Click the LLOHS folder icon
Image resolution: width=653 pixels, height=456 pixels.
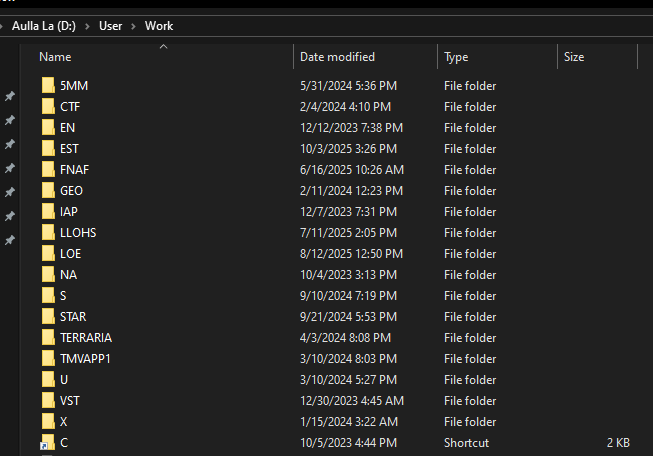tap(47, 232)
